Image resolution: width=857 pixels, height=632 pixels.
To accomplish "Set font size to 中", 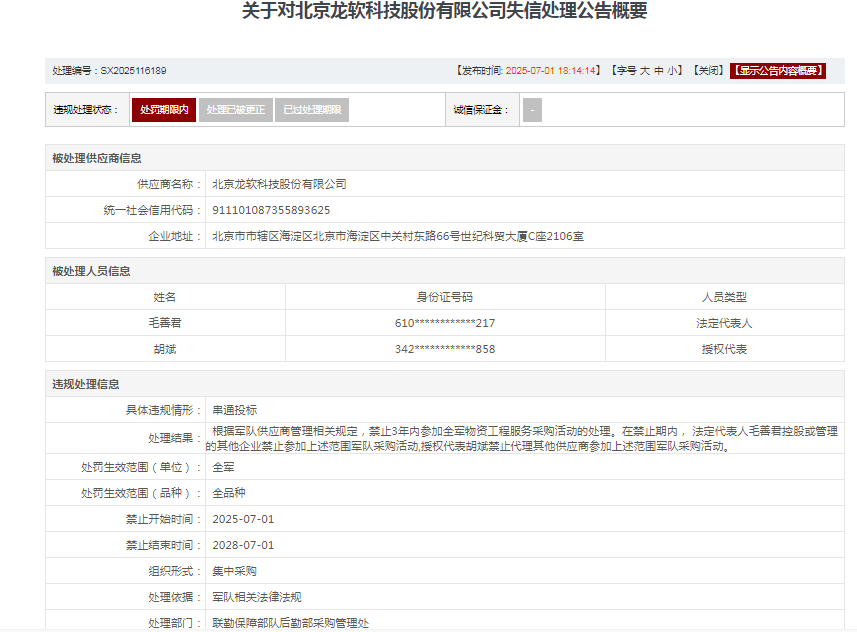I will [659, 71].
